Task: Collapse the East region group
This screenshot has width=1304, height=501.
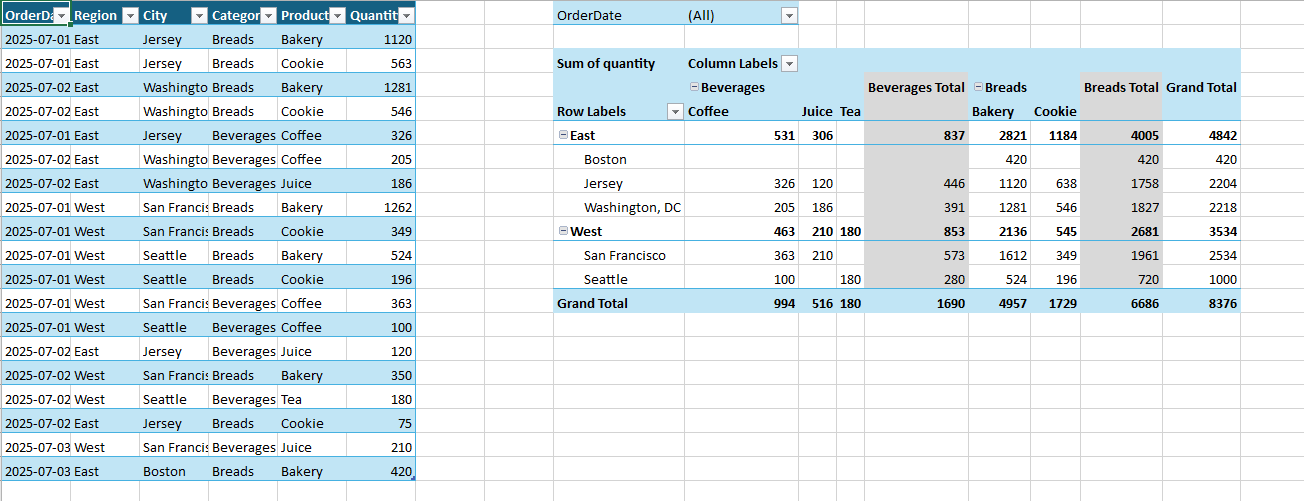Action: [563, 135]
